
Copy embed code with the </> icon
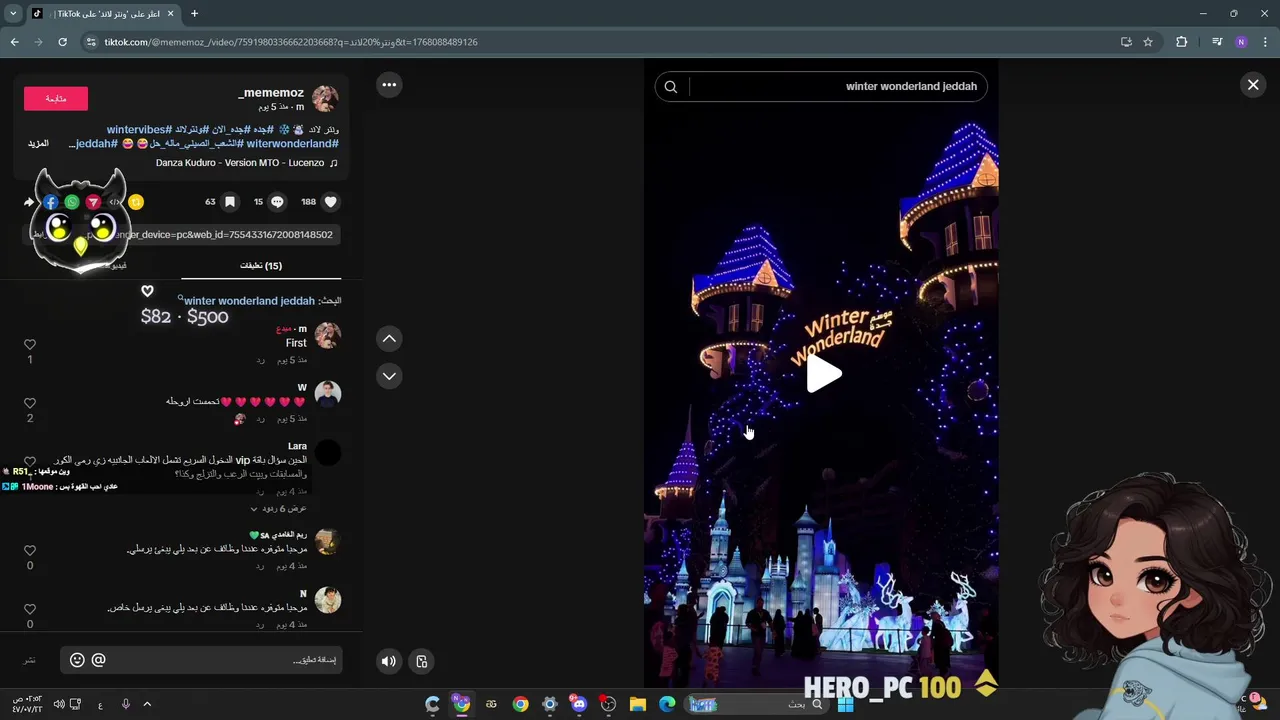(x=115, y=202)
